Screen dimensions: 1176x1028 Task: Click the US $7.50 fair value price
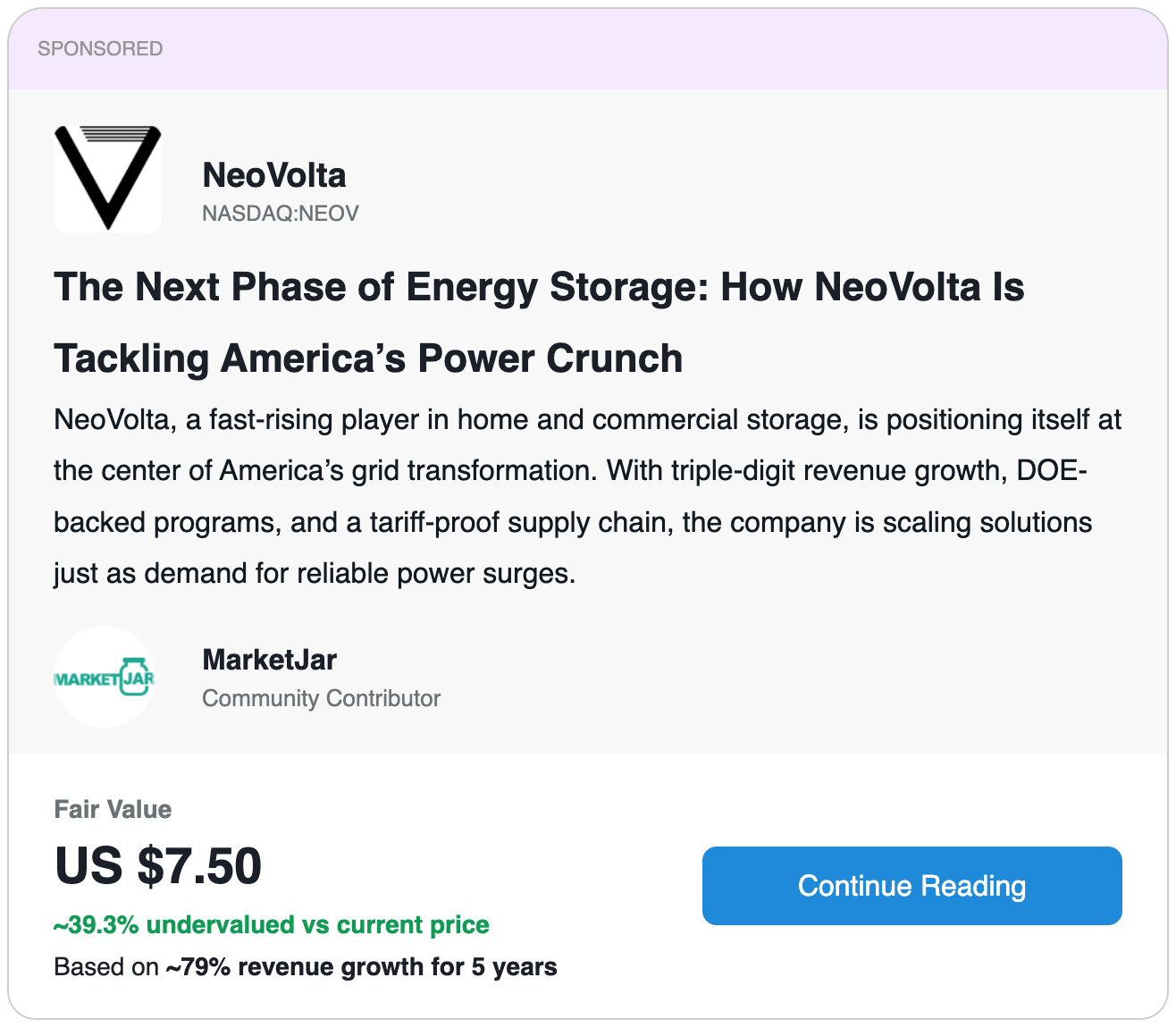tap(158, 865)
